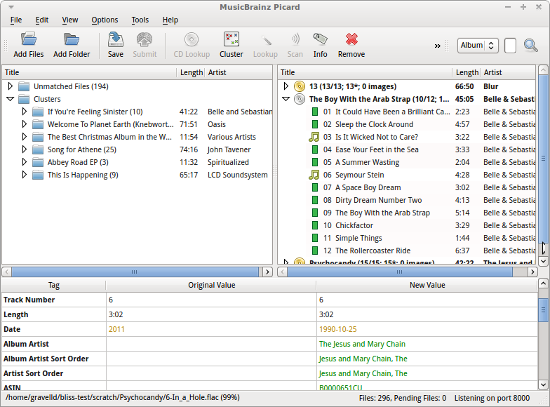
Task: Open the View menu
Action: (70, 20)
